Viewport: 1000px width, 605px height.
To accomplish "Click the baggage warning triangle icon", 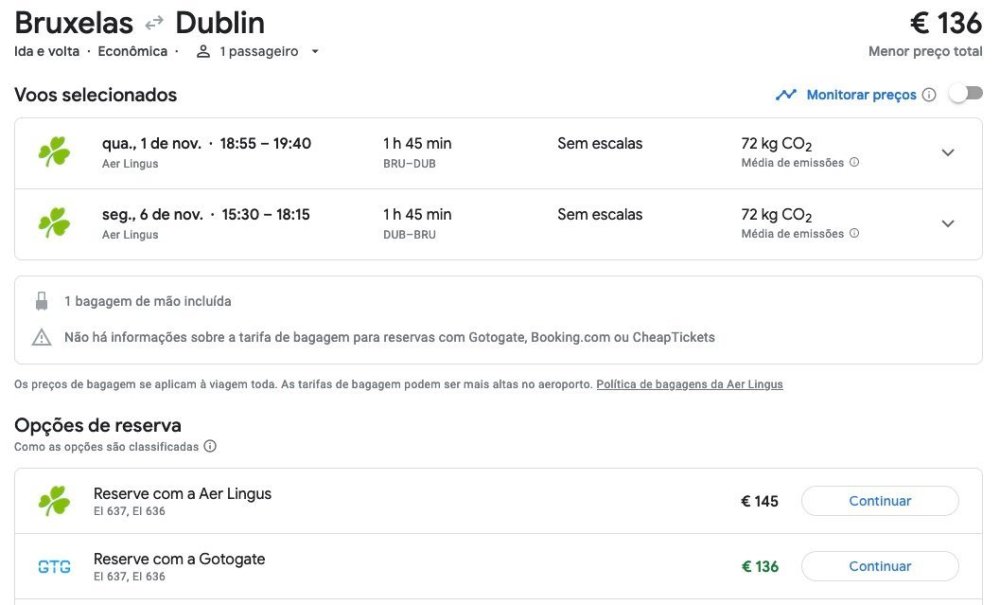I will tap(41, 338).
